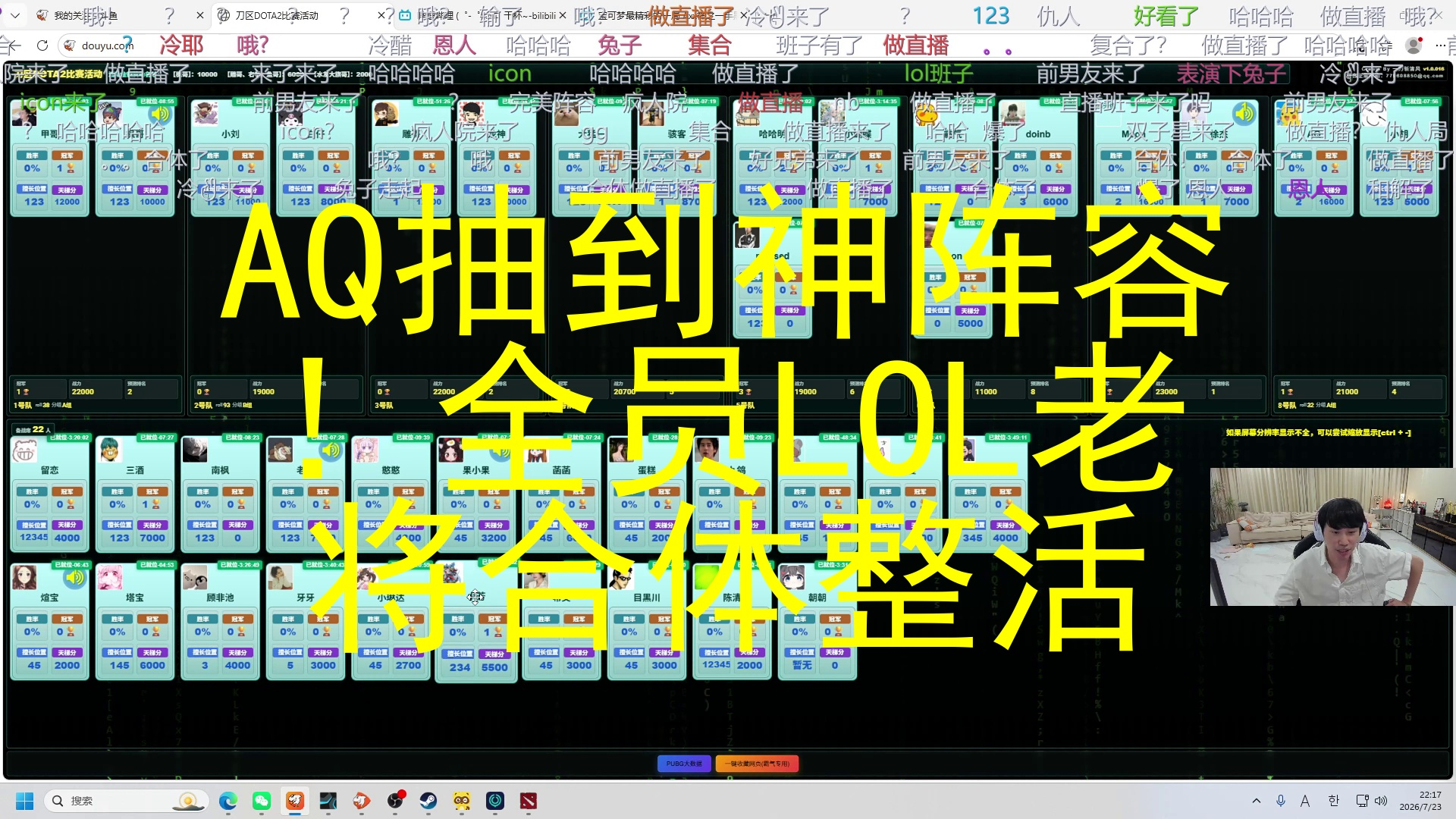
Task: Toggle the Korean 한 input indicator
Action: (1334, 801)
